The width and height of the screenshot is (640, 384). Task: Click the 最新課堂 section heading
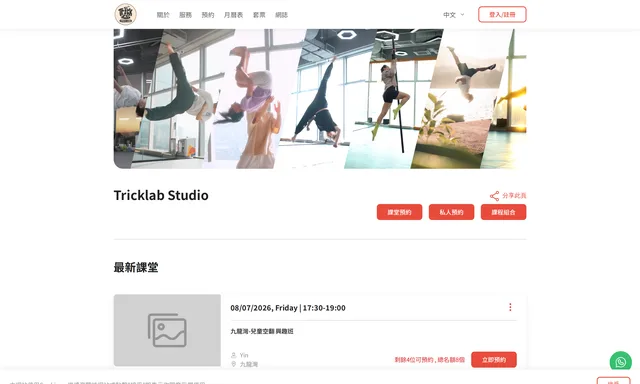[136, 267]
